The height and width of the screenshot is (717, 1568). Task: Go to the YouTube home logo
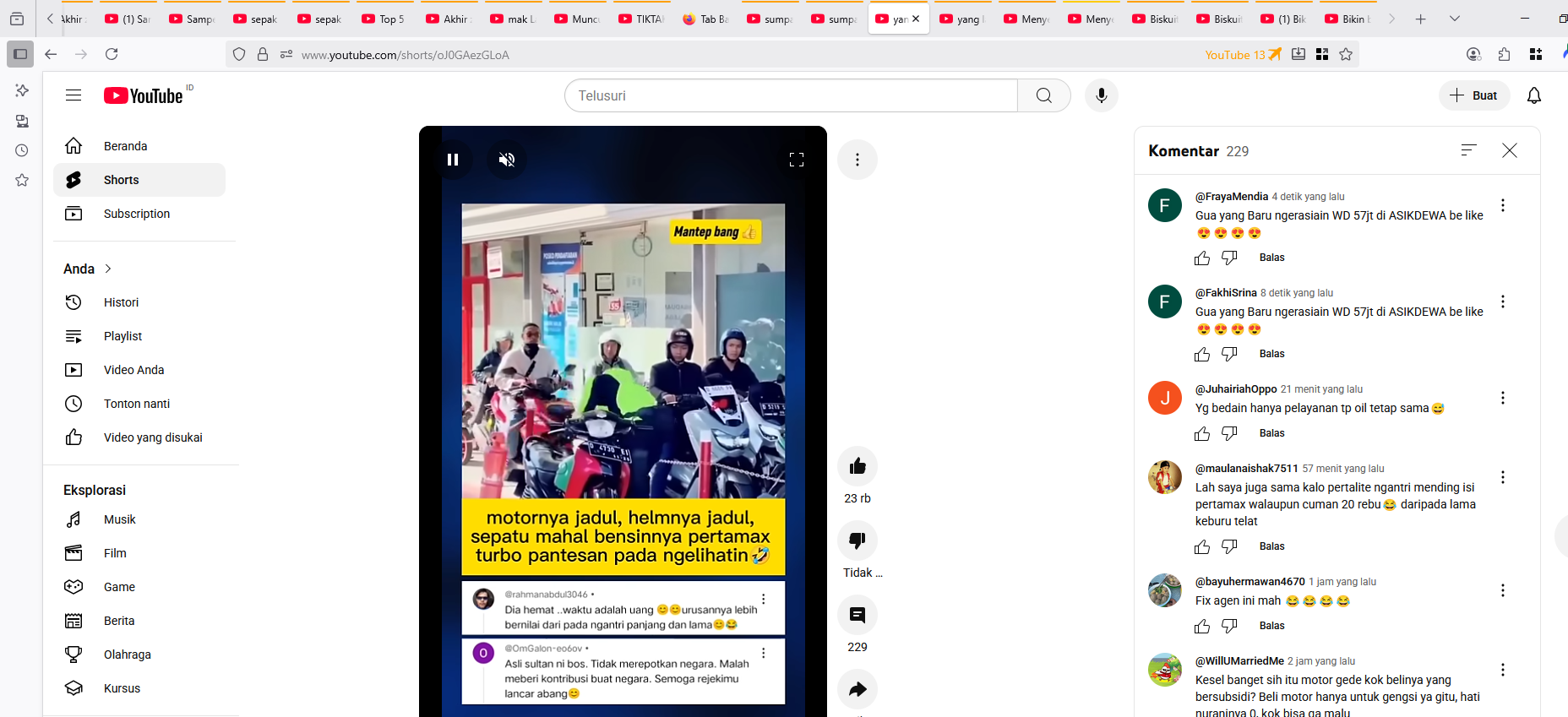pos(144,95)
